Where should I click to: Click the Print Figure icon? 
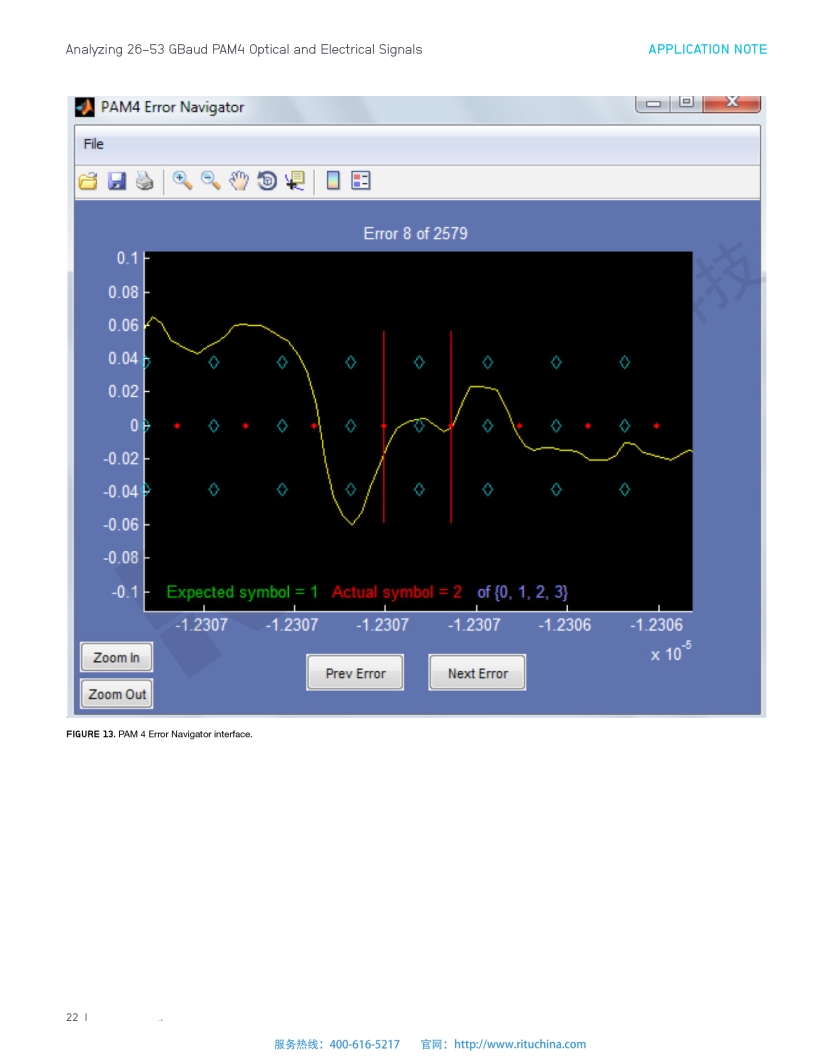(x=144, y=181)
